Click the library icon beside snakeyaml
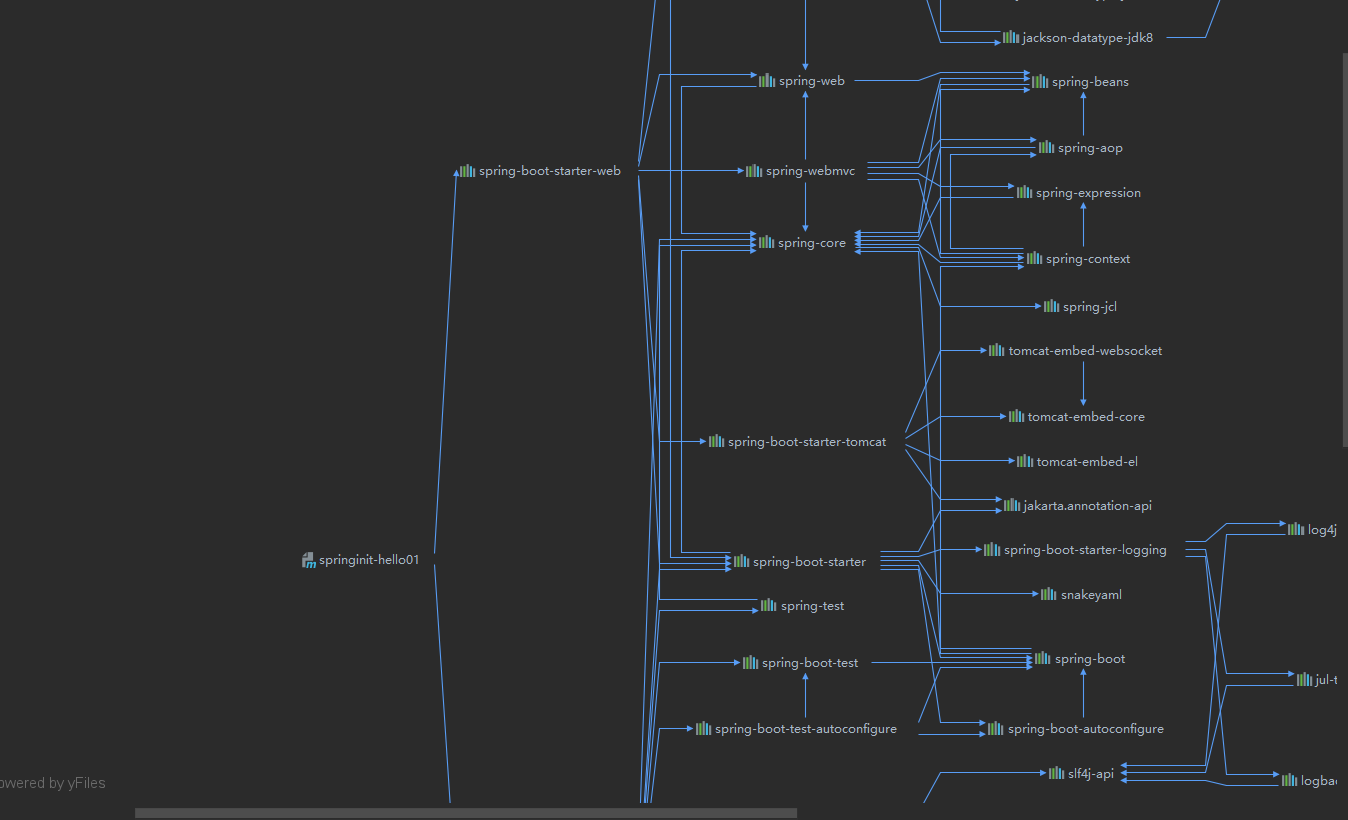This screenshot has width=1348, height=820. pyautogui.click(x=1049, y=595)
